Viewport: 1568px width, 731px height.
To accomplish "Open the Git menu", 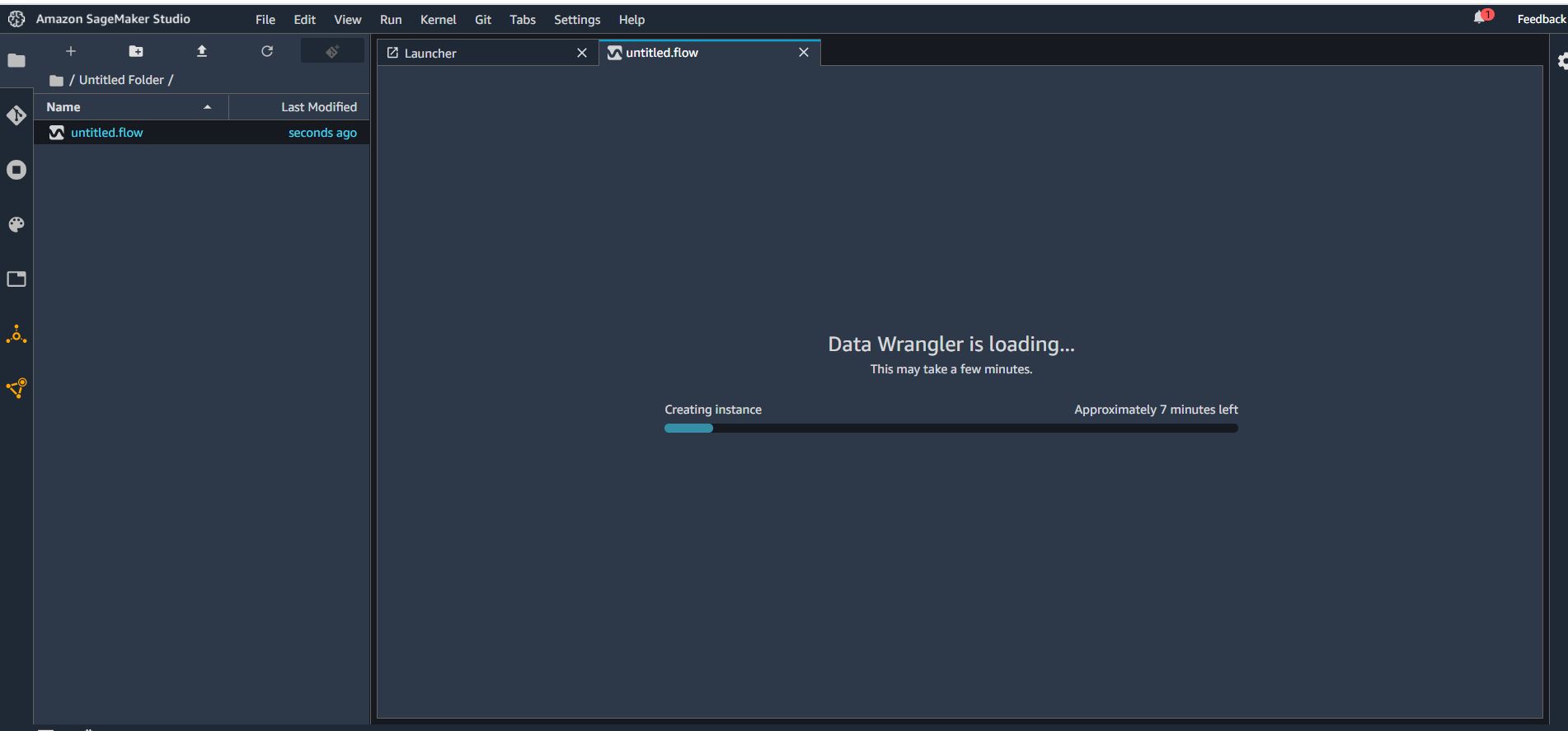I will tap(483, 19).
